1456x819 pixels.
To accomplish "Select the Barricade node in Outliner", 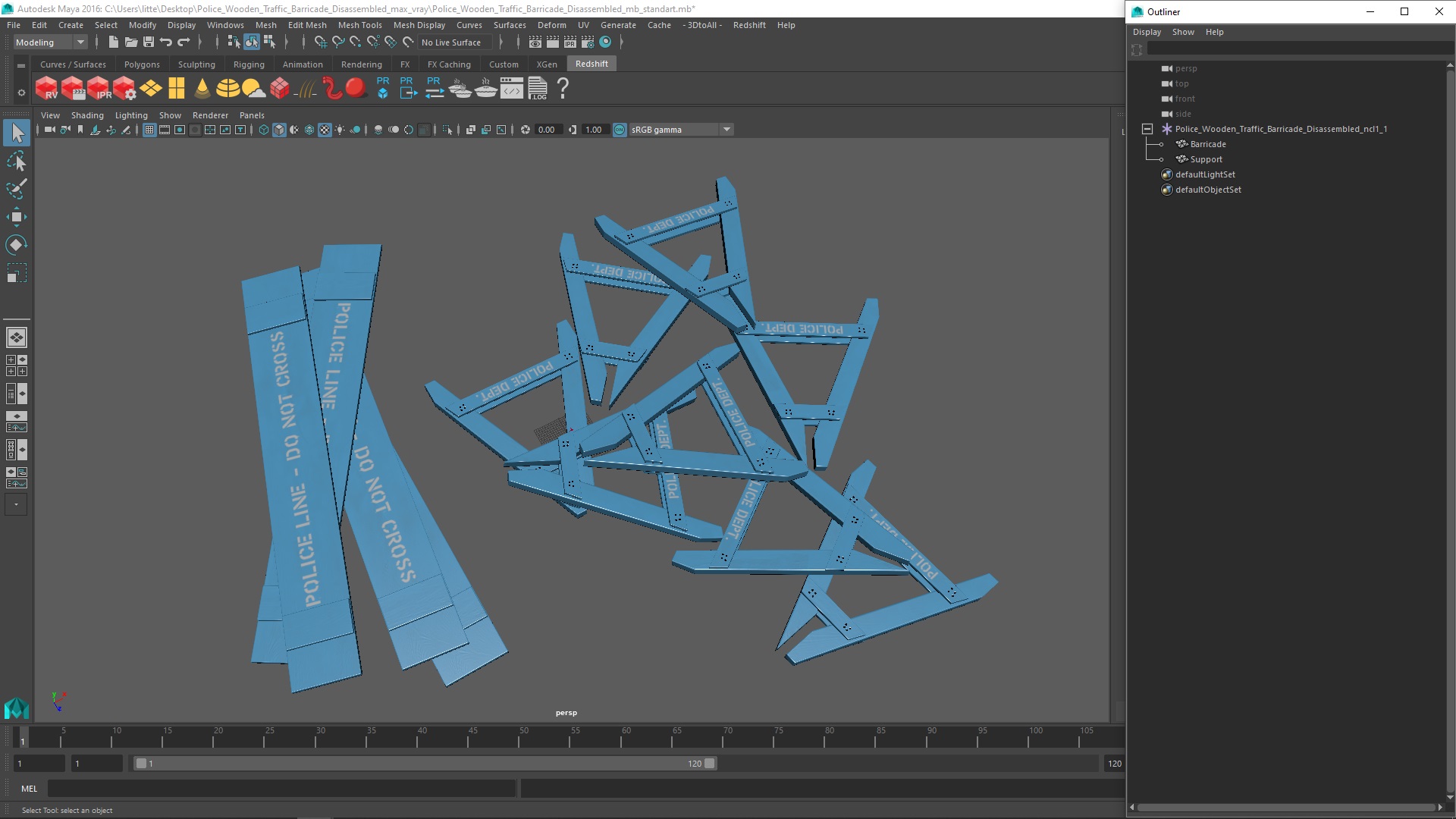I will pos(1207,144).
